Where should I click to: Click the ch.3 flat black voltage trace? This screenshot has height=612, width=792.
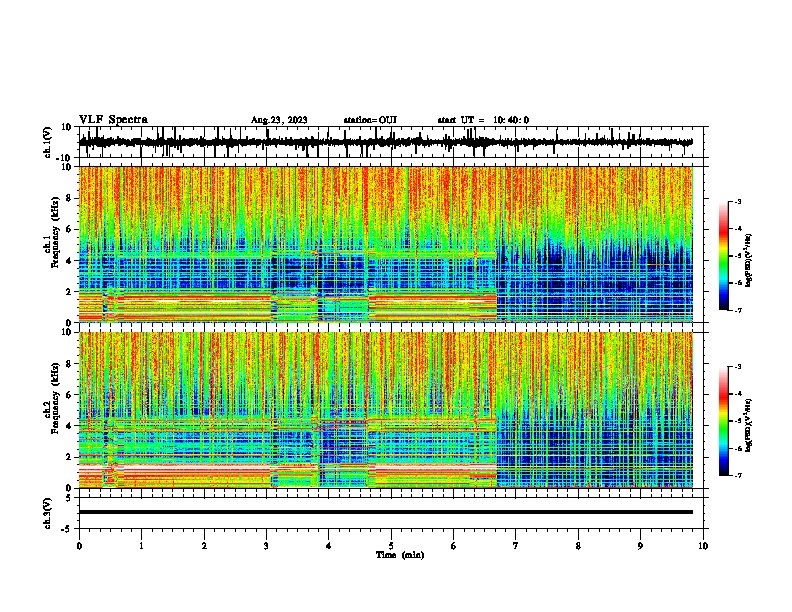click(386, 512)
